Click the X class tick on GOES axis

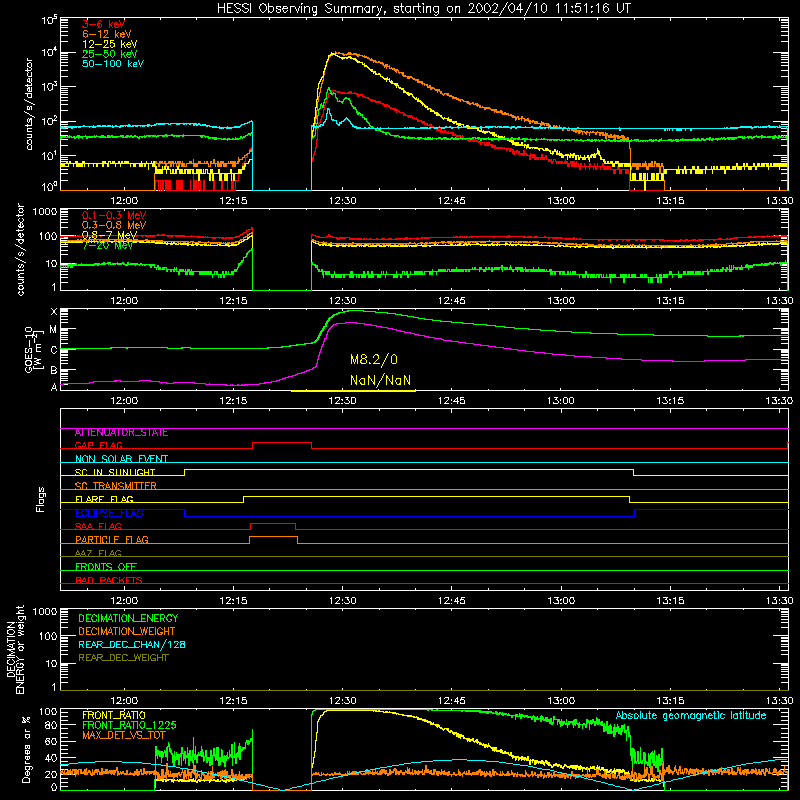(54, 311)
